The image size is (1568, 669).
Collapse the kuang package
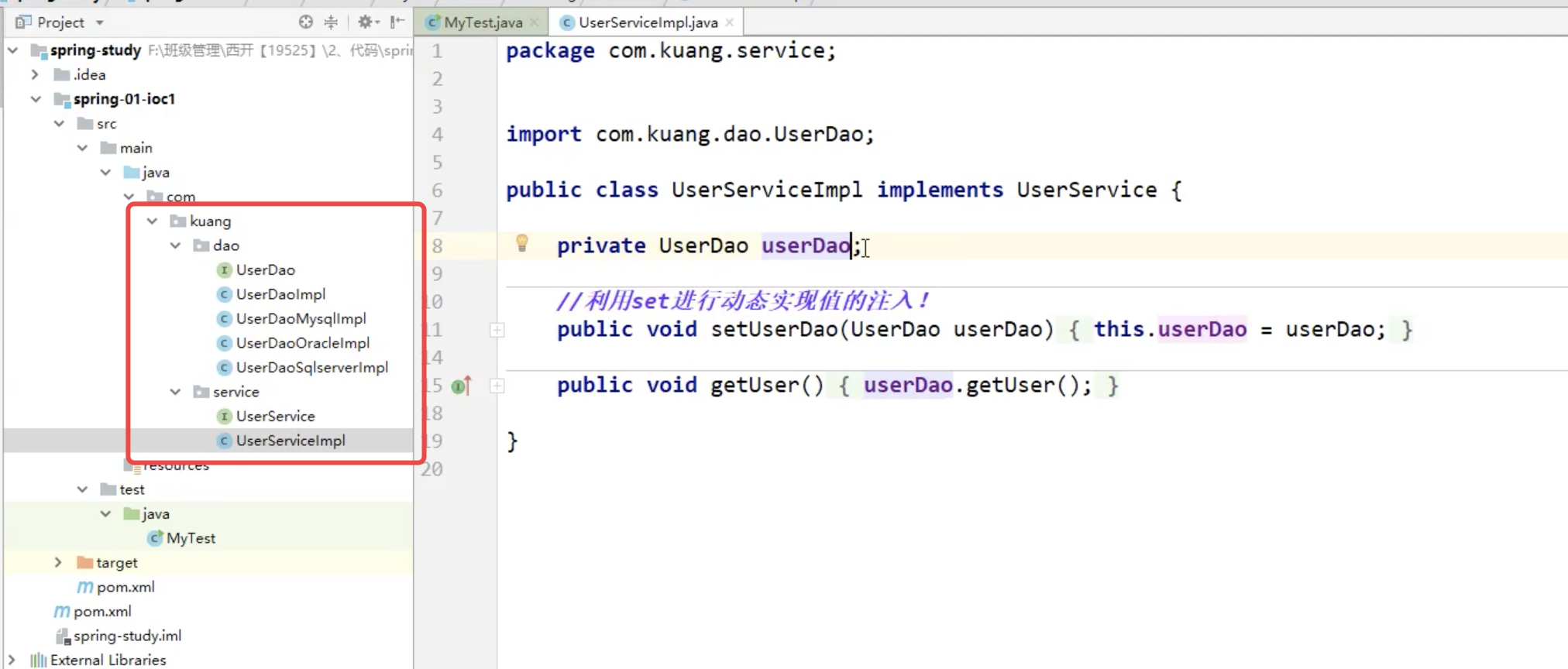153,221
